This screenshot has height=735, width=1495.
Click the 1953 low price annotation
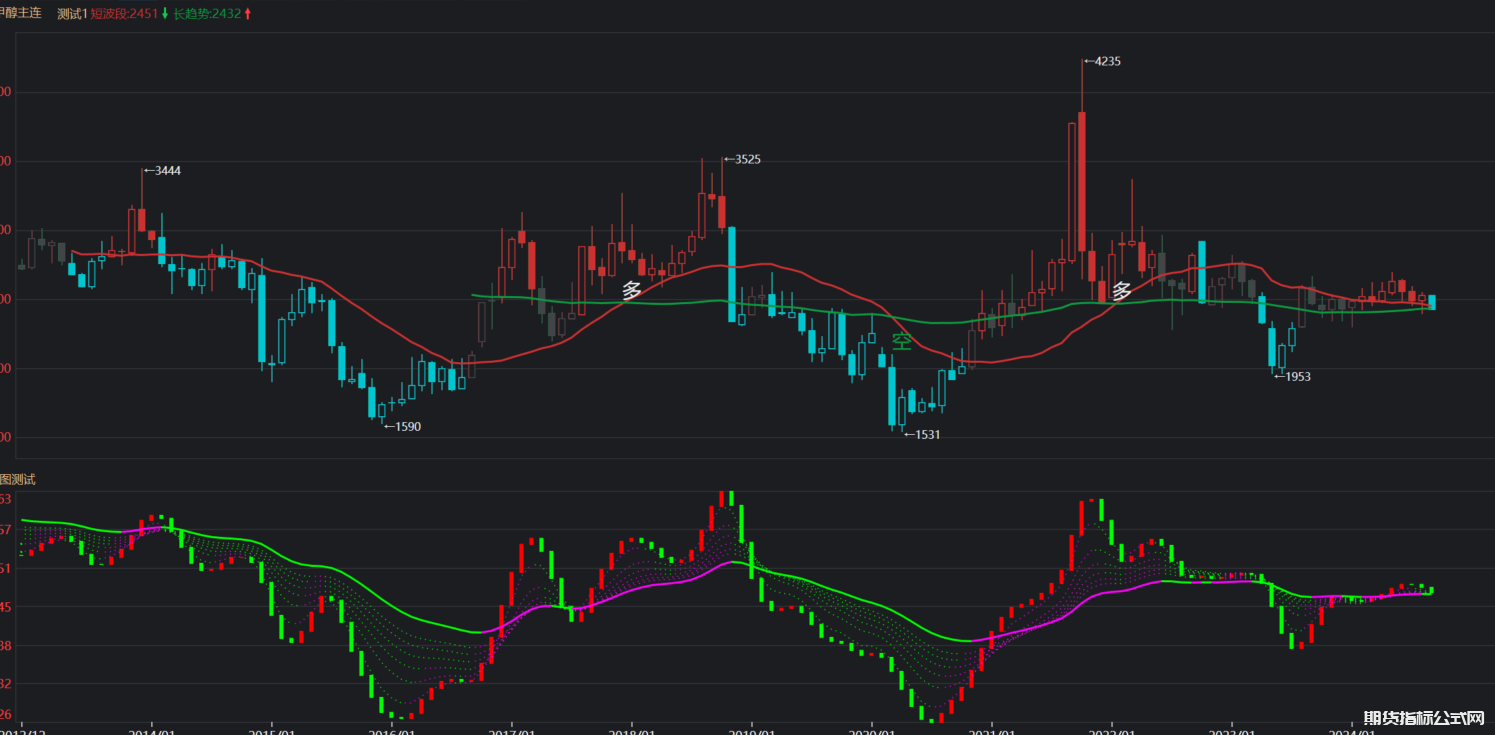click(1292, 377)
